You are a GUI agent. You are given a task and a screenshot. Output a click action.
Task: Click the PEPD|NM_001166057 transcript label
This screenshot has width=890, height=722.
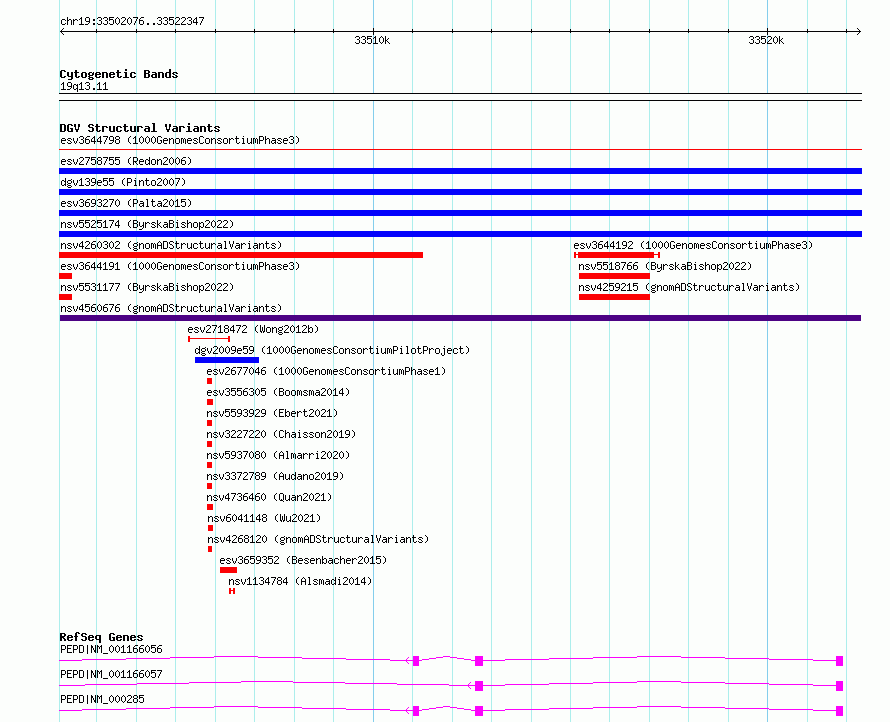111,674
